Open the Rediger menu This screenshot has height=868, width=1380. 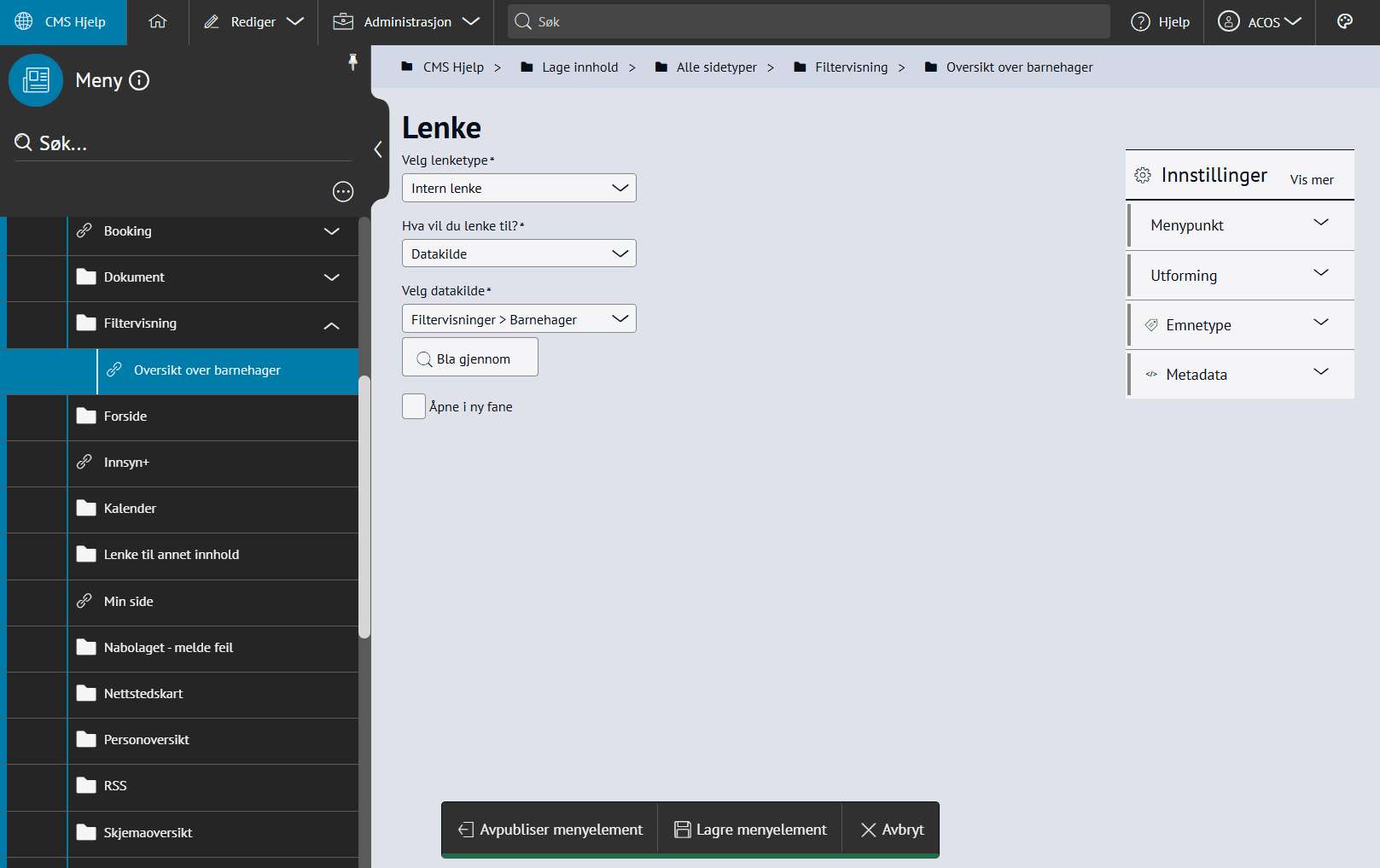point(253,22)
